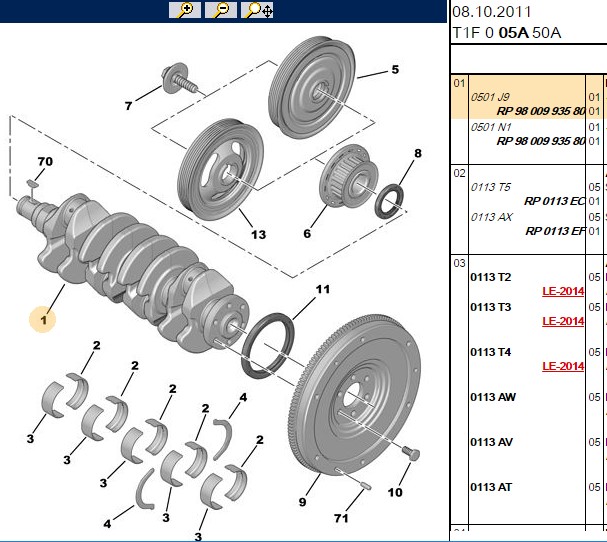Select part reference 0113 AV

coord(492,442)
